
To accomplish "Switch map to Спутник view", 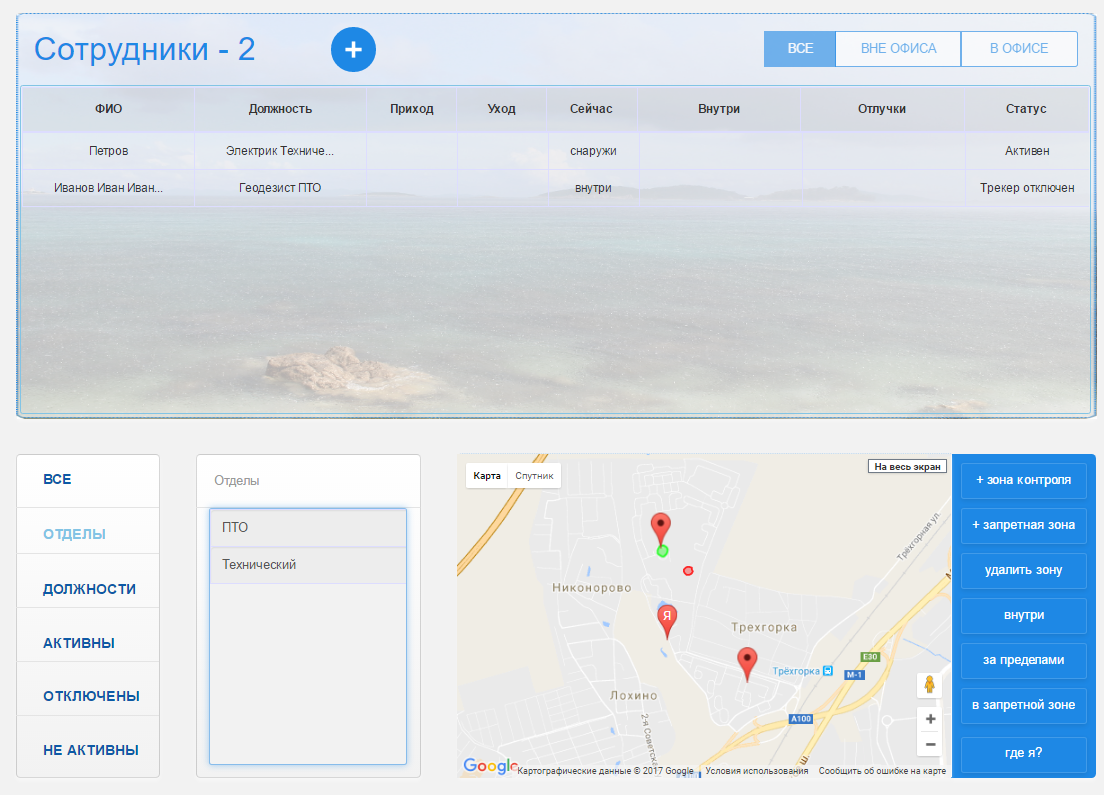I will pyautogui.click(x=534, y=476).
